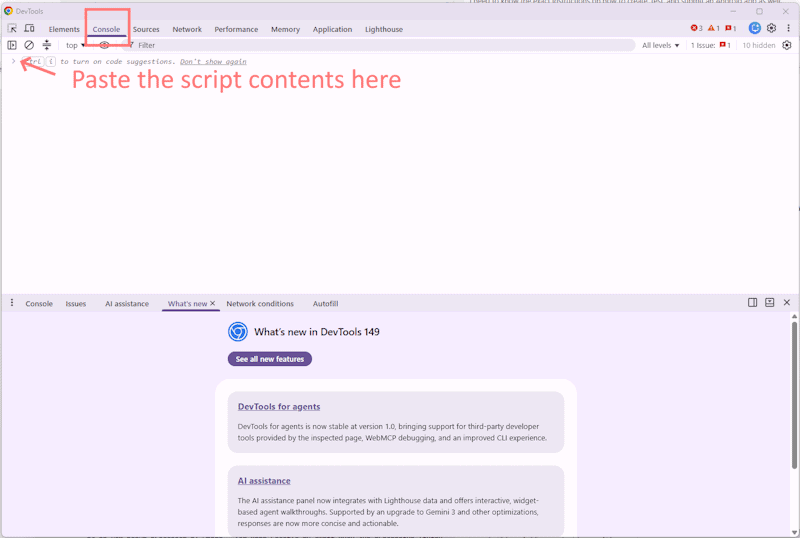Open the drawer AI assistance tab
The width and height of the screenshot is (800, 538).
coord(127,304)
